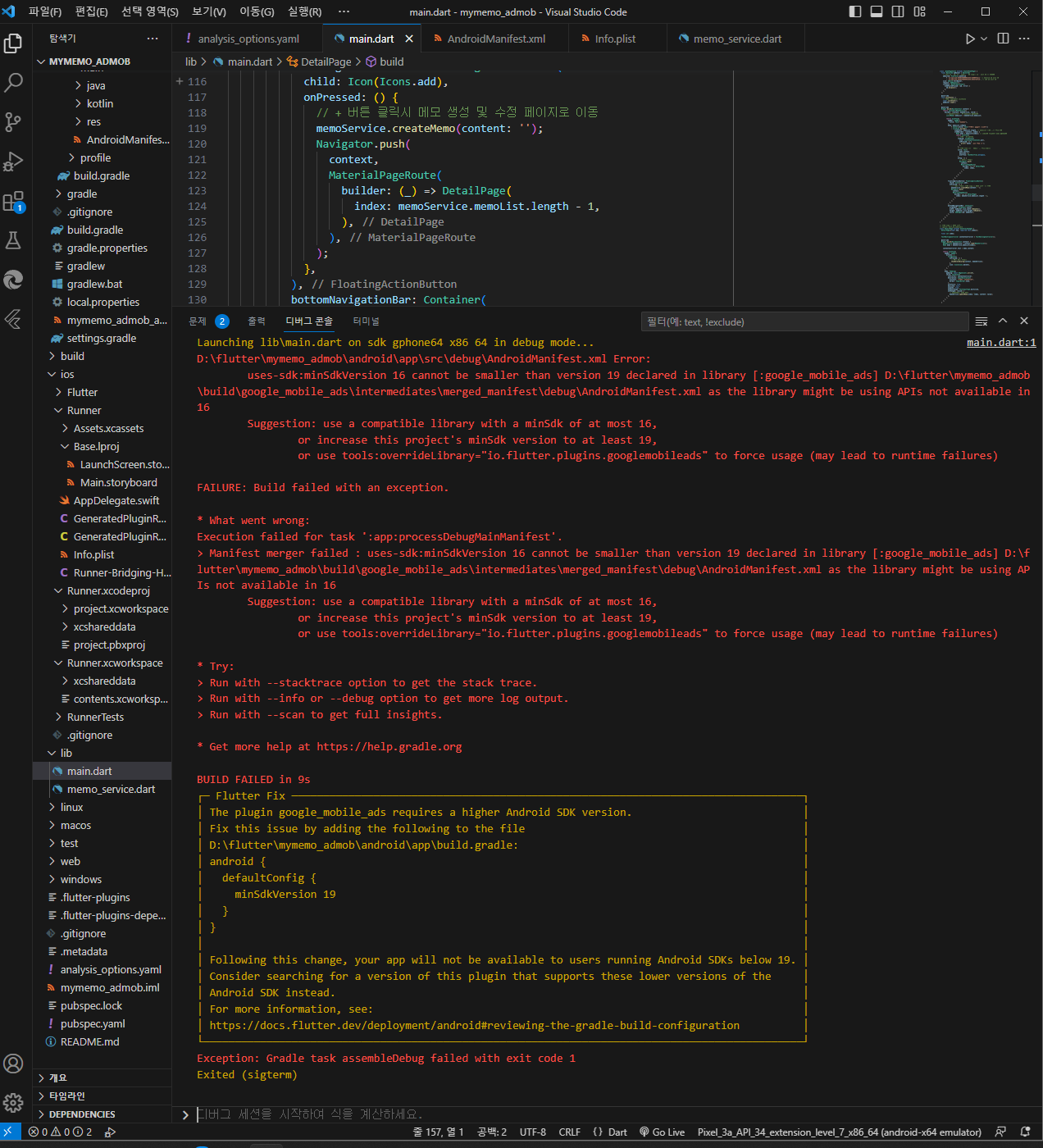The image size is (1043, 1148).
Task: Split the editor to the right
Action: tap(1003, 39)
